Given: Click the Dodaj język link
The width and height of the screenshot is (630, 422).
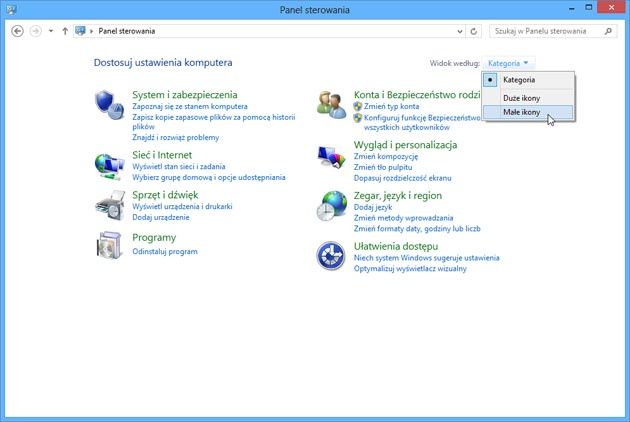Looking at the screenshot, I should tap(373, 207).
